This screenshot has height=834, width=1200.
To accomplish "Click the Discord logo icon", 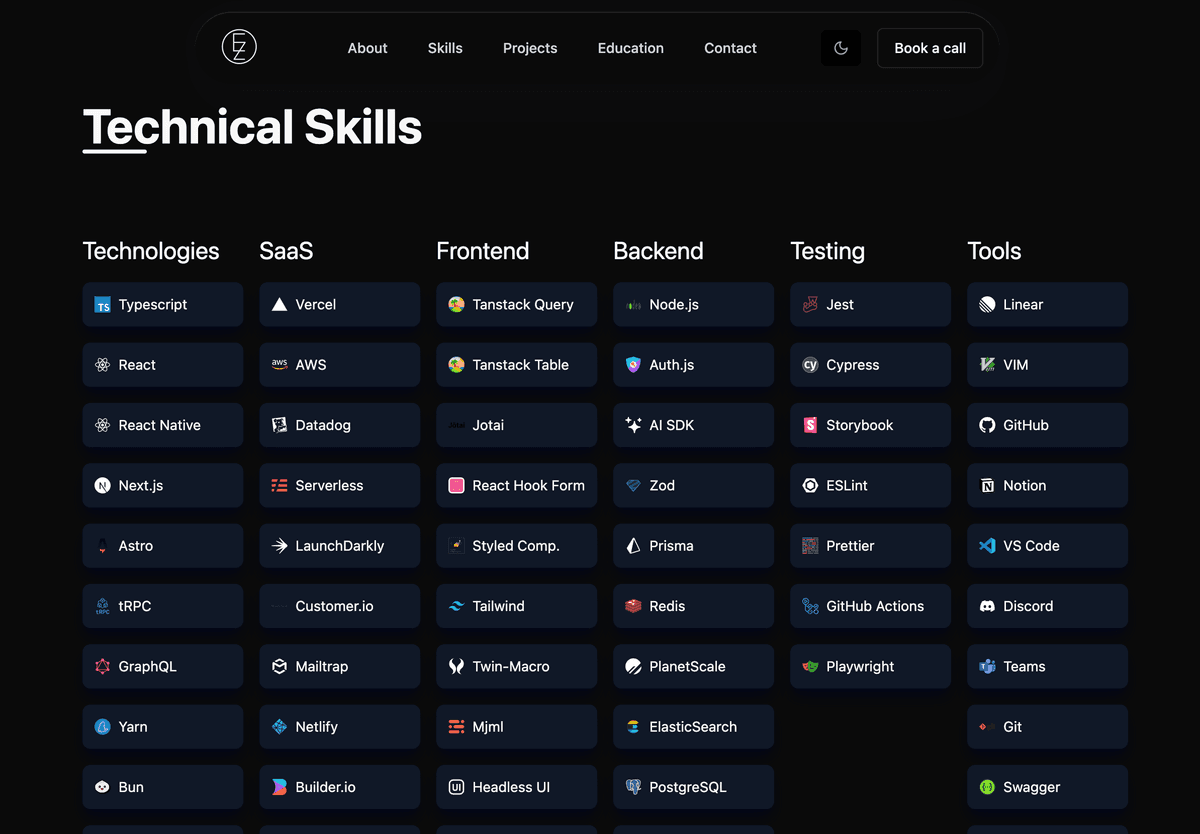I will pos(987,606).
